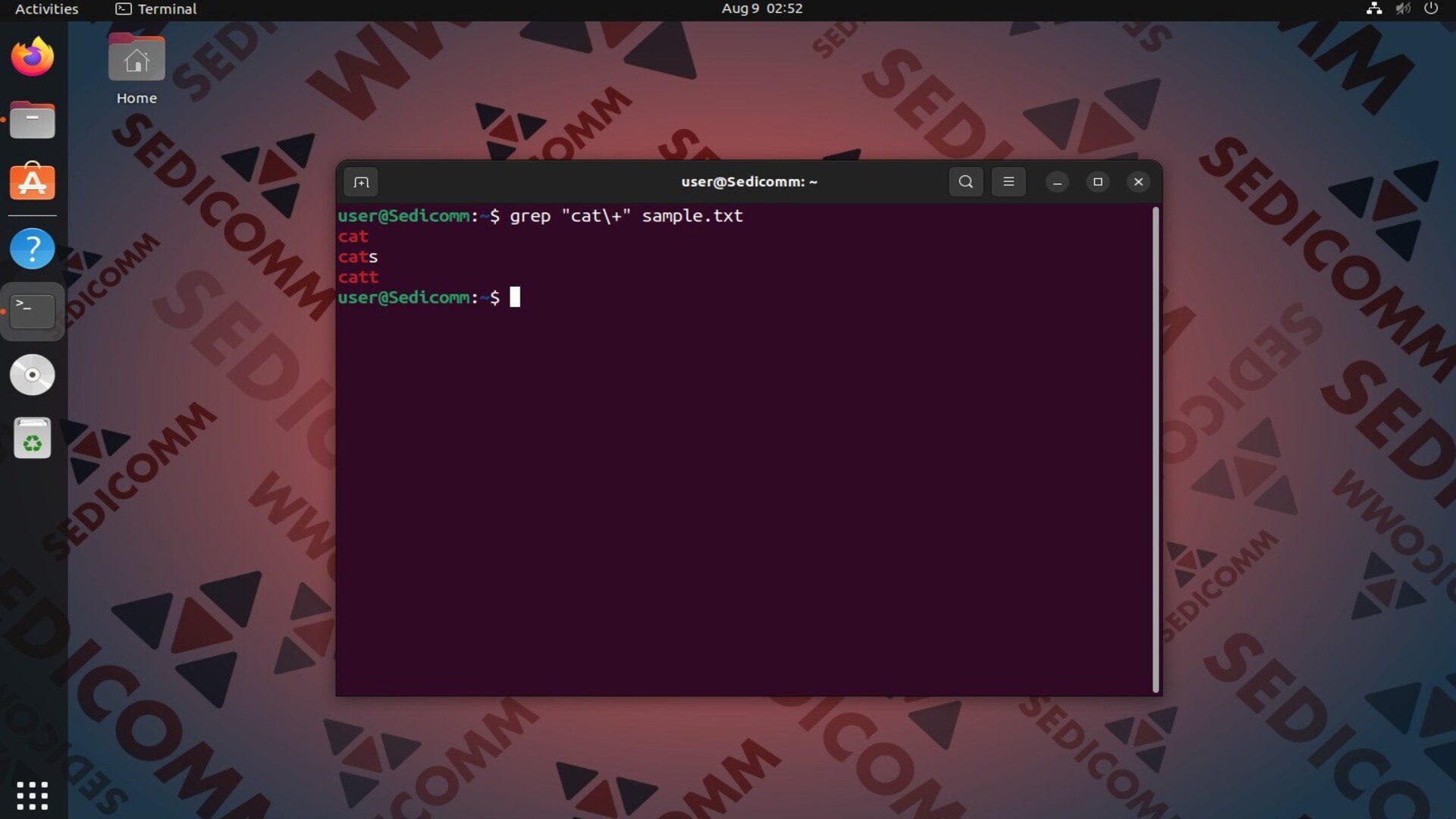1456x819 pixels.
Task: Click the output line 'catt'
Action: (x=358, y=278)
